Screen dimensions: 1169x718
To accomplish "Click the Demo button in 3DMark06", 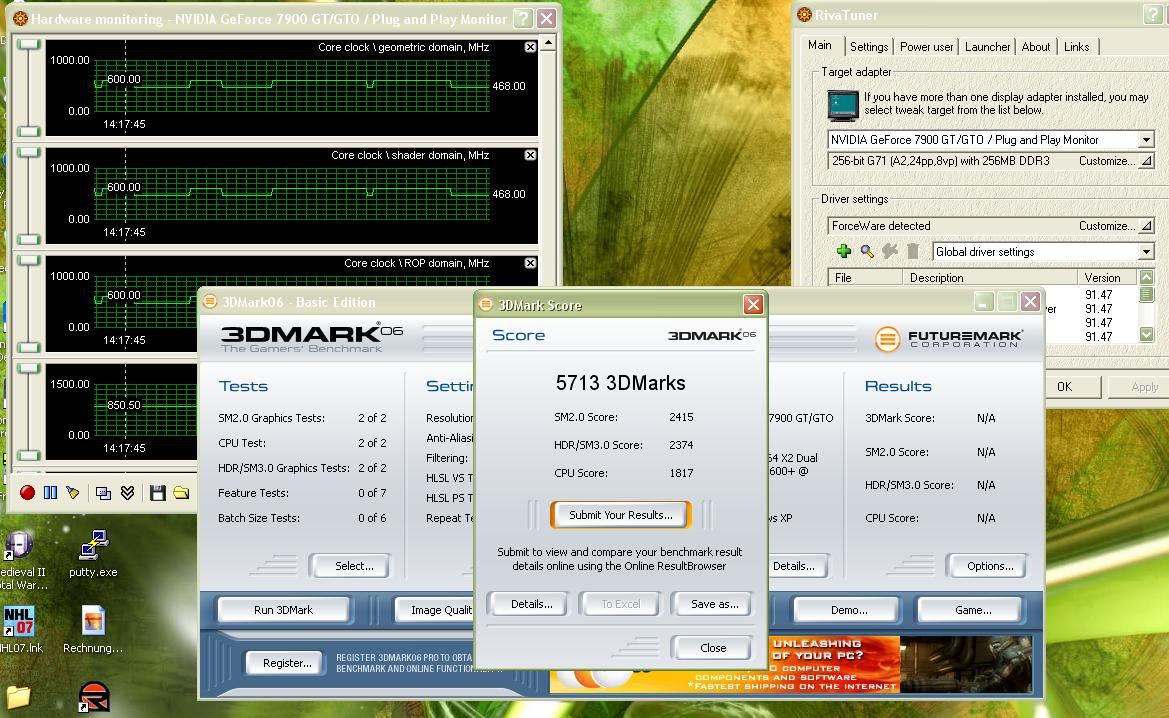I will (849, 610).
